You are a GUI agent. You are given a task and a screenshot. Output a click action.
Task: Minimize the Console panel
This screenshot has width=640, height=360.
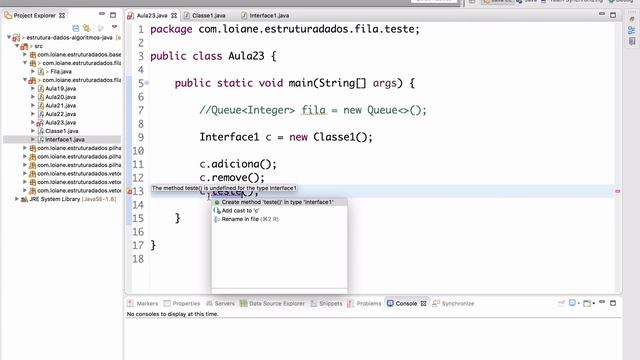602,302
